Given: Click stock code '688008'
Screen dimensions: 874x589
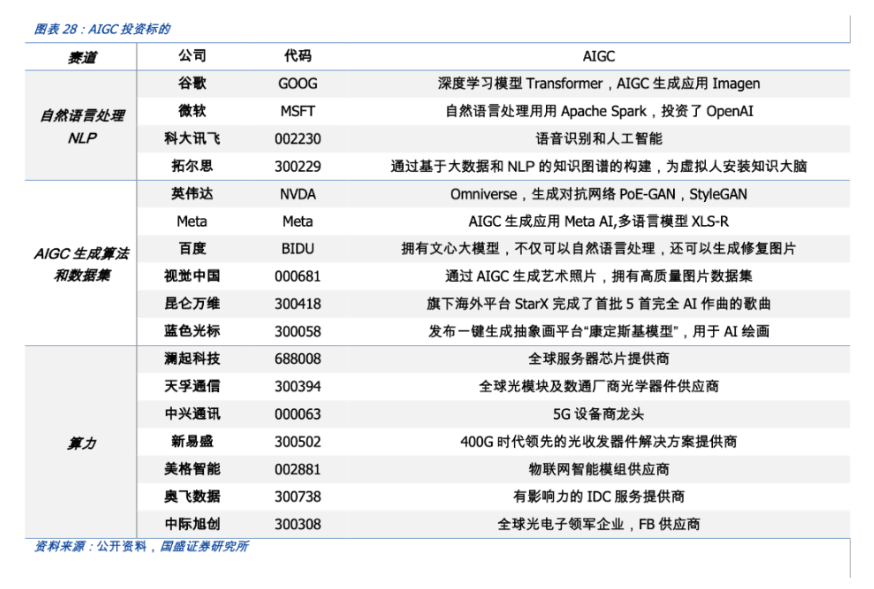Looking at the screenshot, I should coord(298,359).
